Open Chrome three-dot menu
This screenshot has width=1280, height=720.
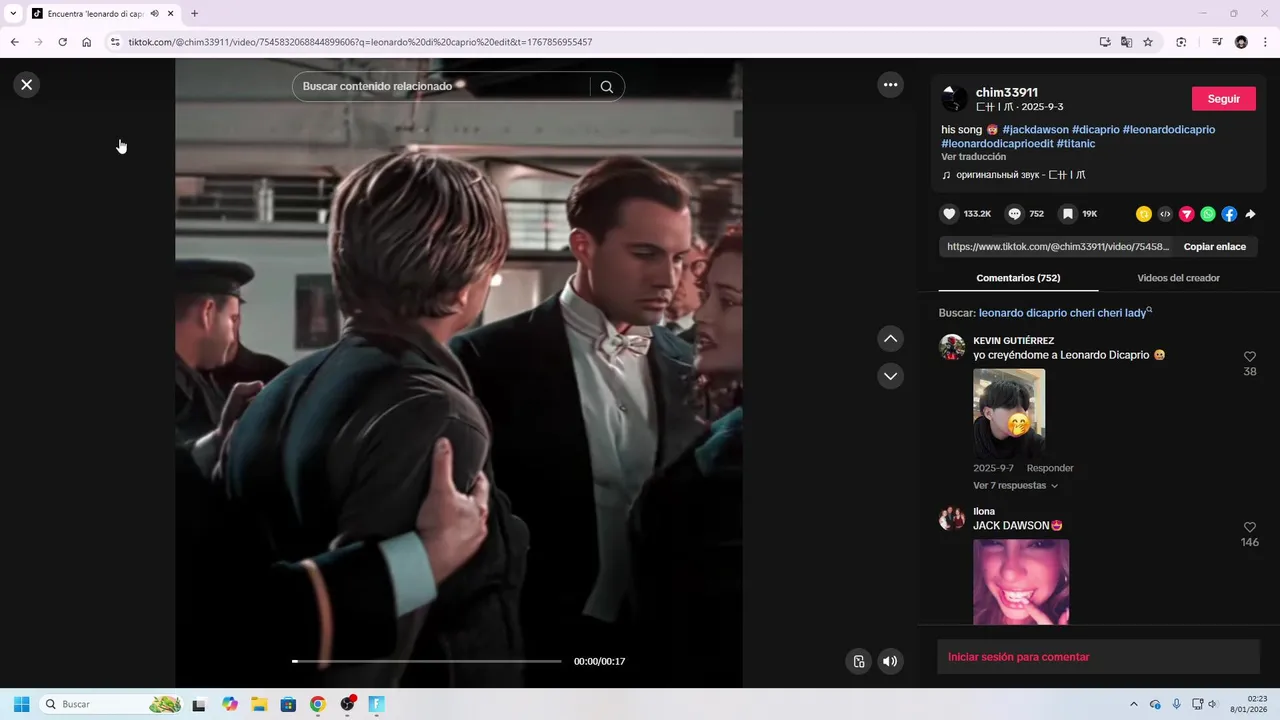[x=1263, y=42]
